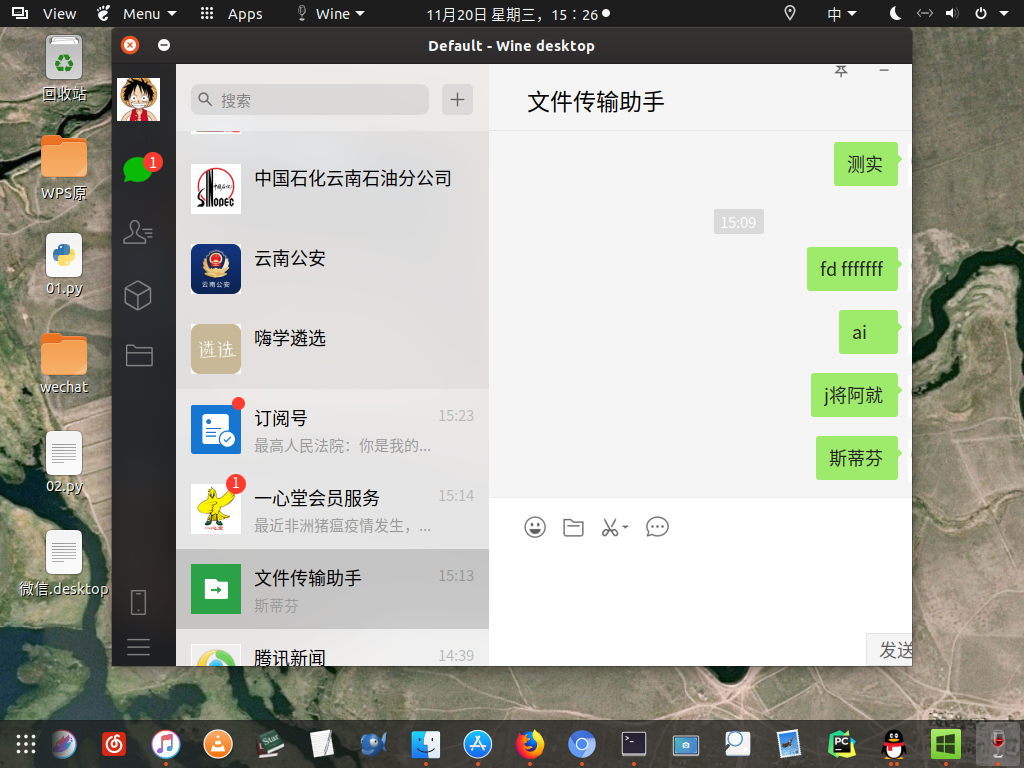Viewport: 1024px width, 768px height.
Task: Click the message bubble 测实
Action: pos(866,164)
